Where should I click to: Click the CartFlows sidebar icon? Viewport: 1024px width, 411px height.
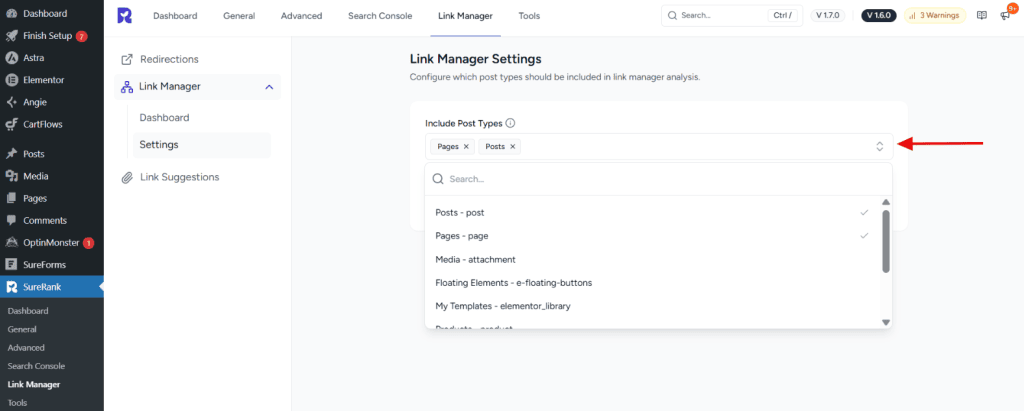pyautogui.click(x=11, y=124)
